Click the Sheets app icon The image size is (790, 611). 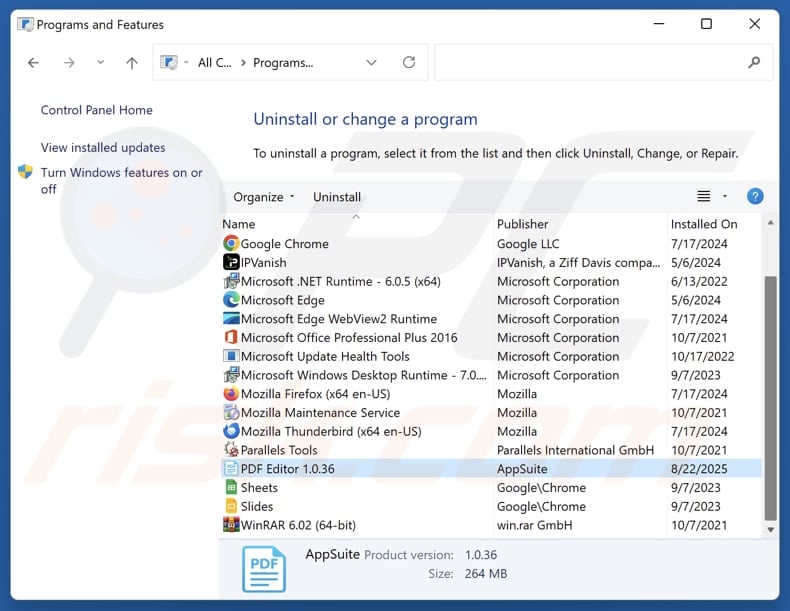pyautogui.click(x=231, y=488)
